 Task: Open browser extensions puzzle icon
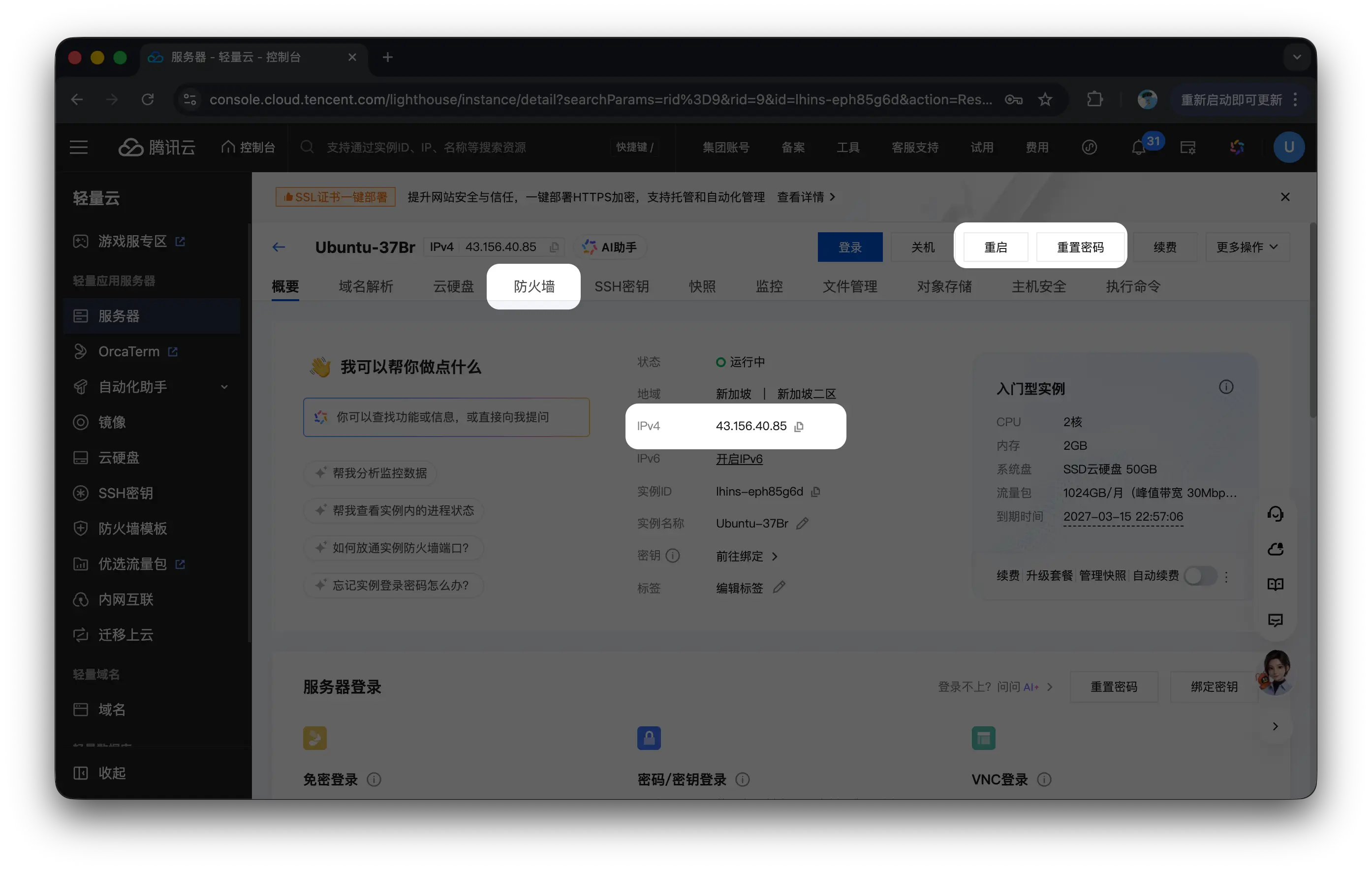coord(1094,100)
